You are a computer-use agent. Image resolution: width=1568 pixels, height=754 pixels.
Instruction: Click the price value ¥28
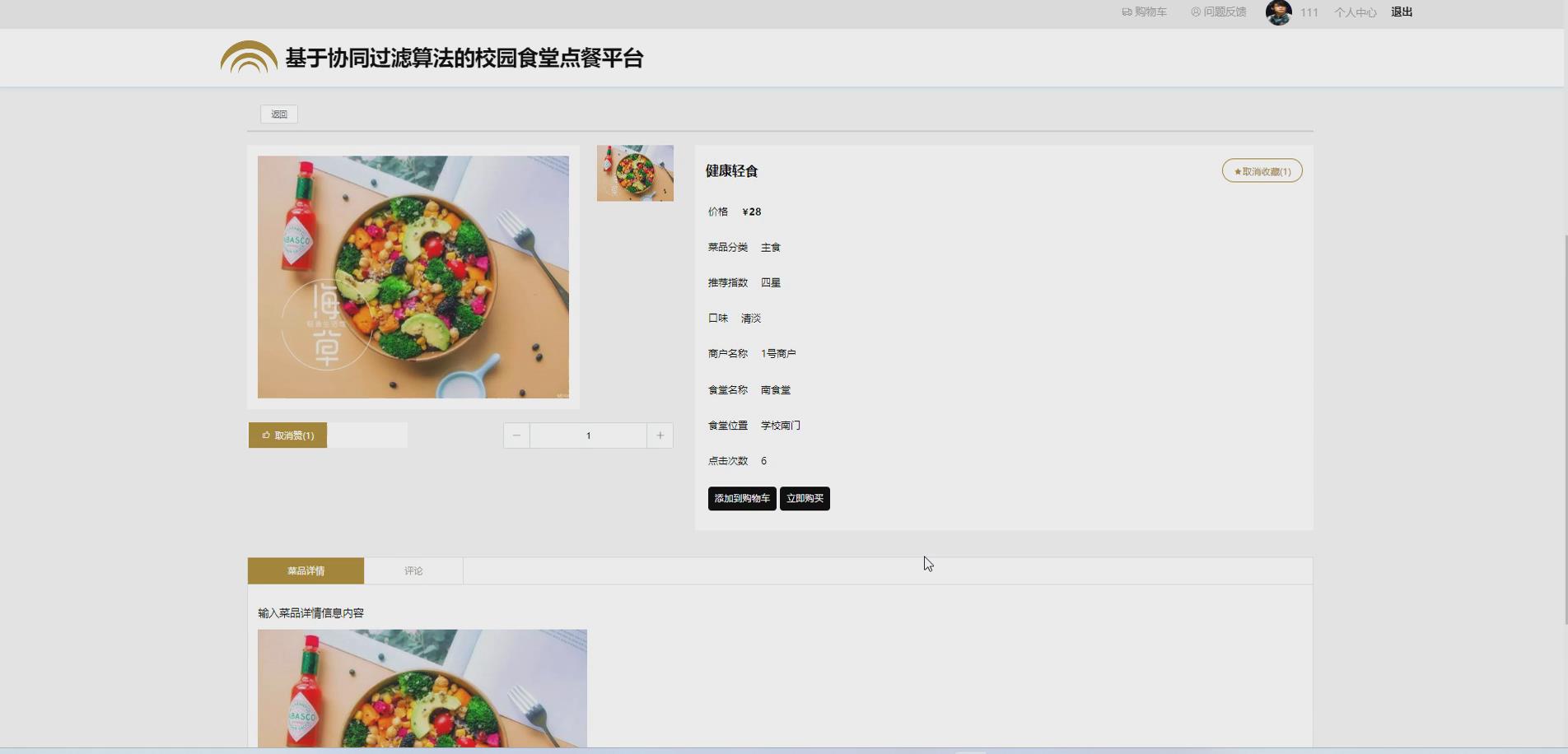(752, 212)
